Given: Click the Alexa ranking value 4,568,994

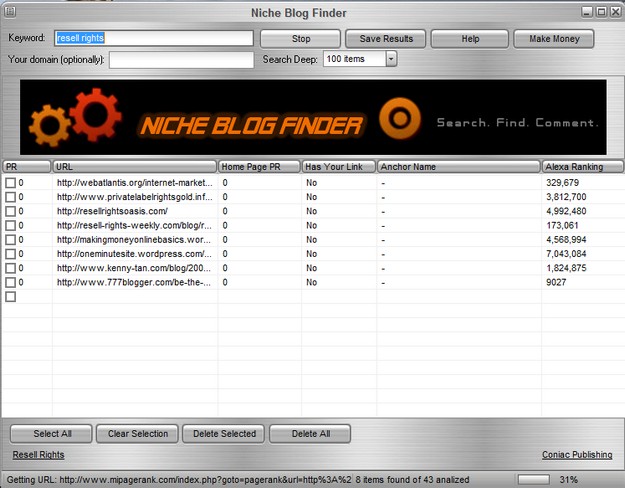Looking at the screenshot, I should (x=566, y=240).
